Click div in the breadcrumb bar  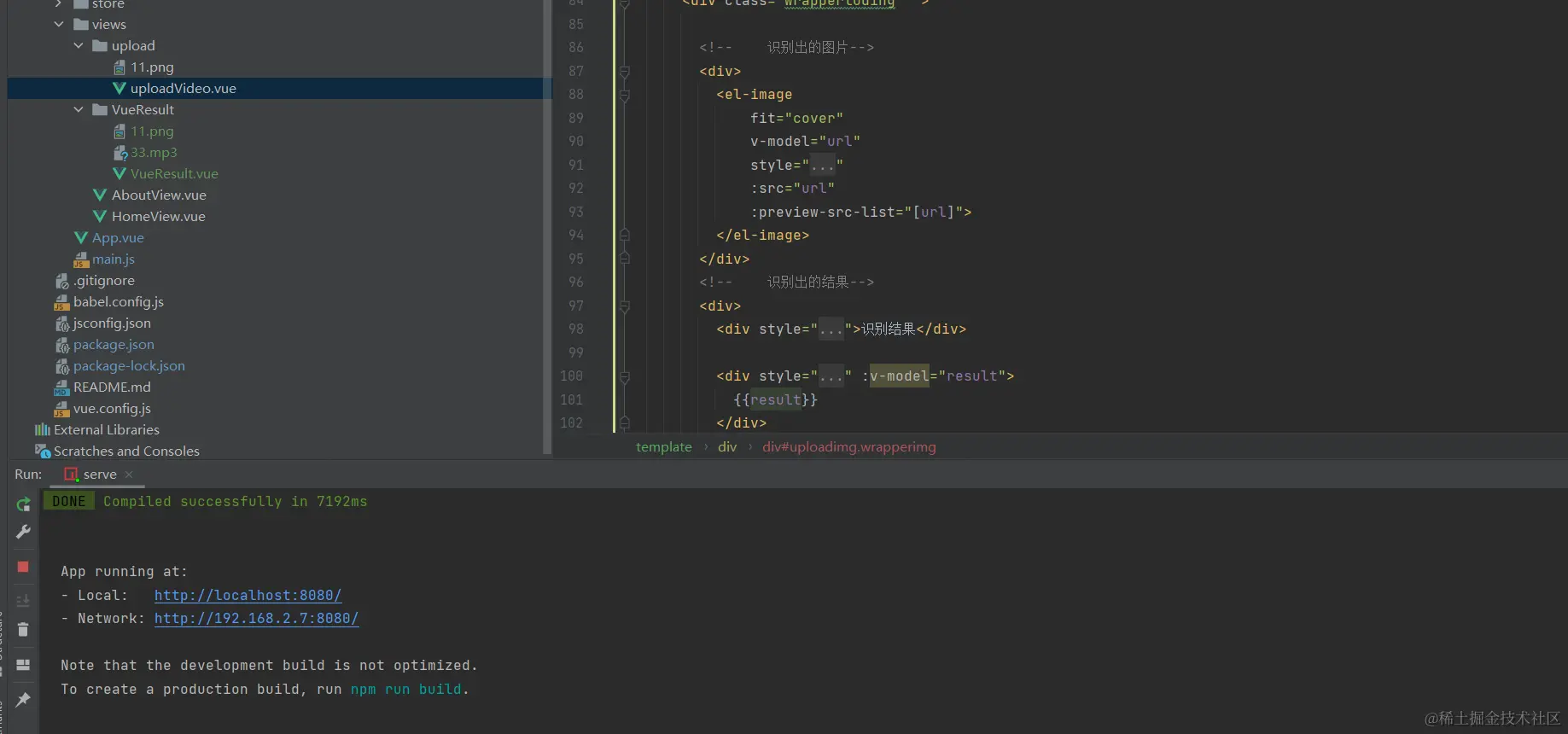click(x=727, y=446)
